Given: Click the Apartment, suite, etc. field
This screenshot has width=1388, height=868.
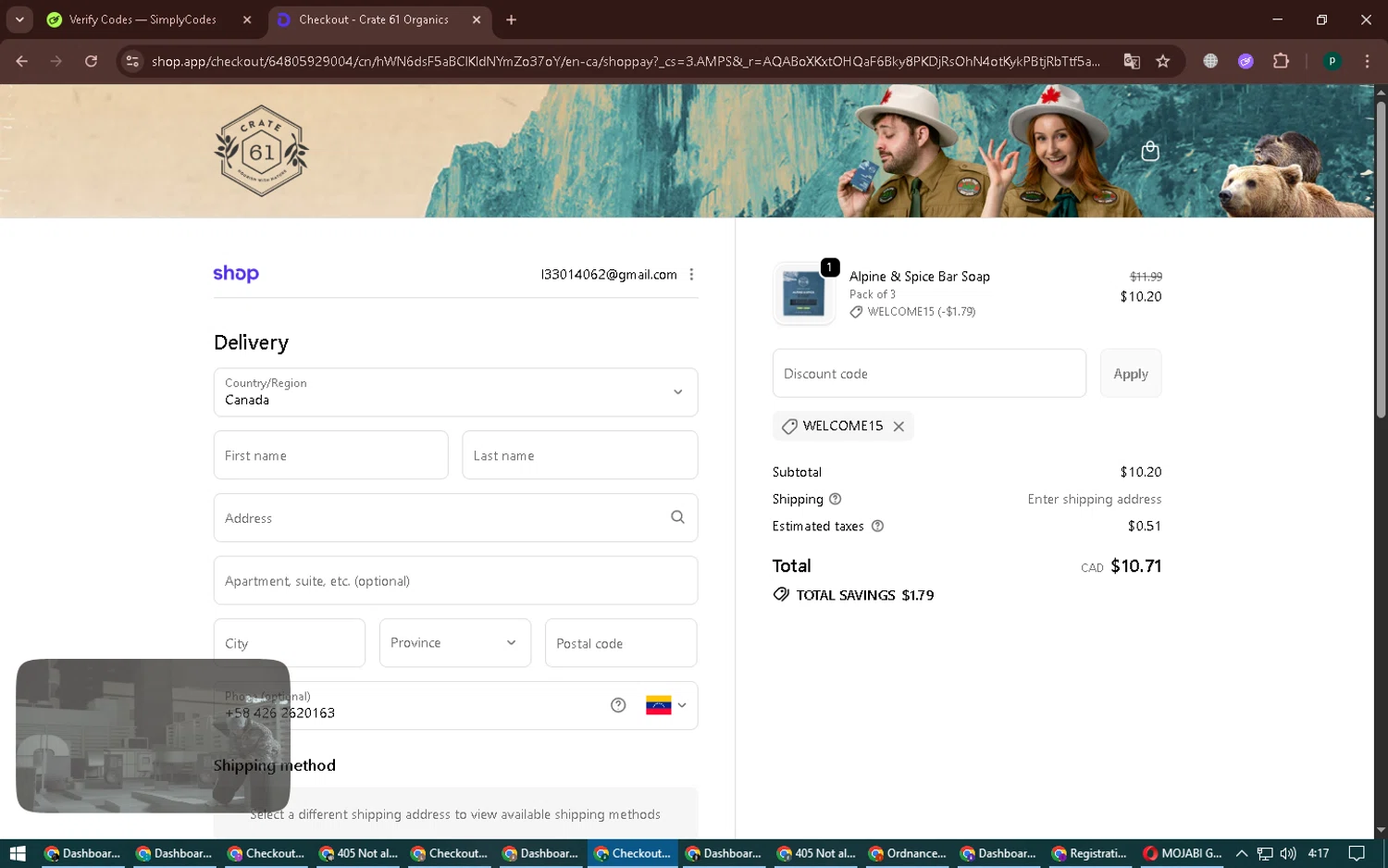Looking at the screenshot, I should 455,581.
